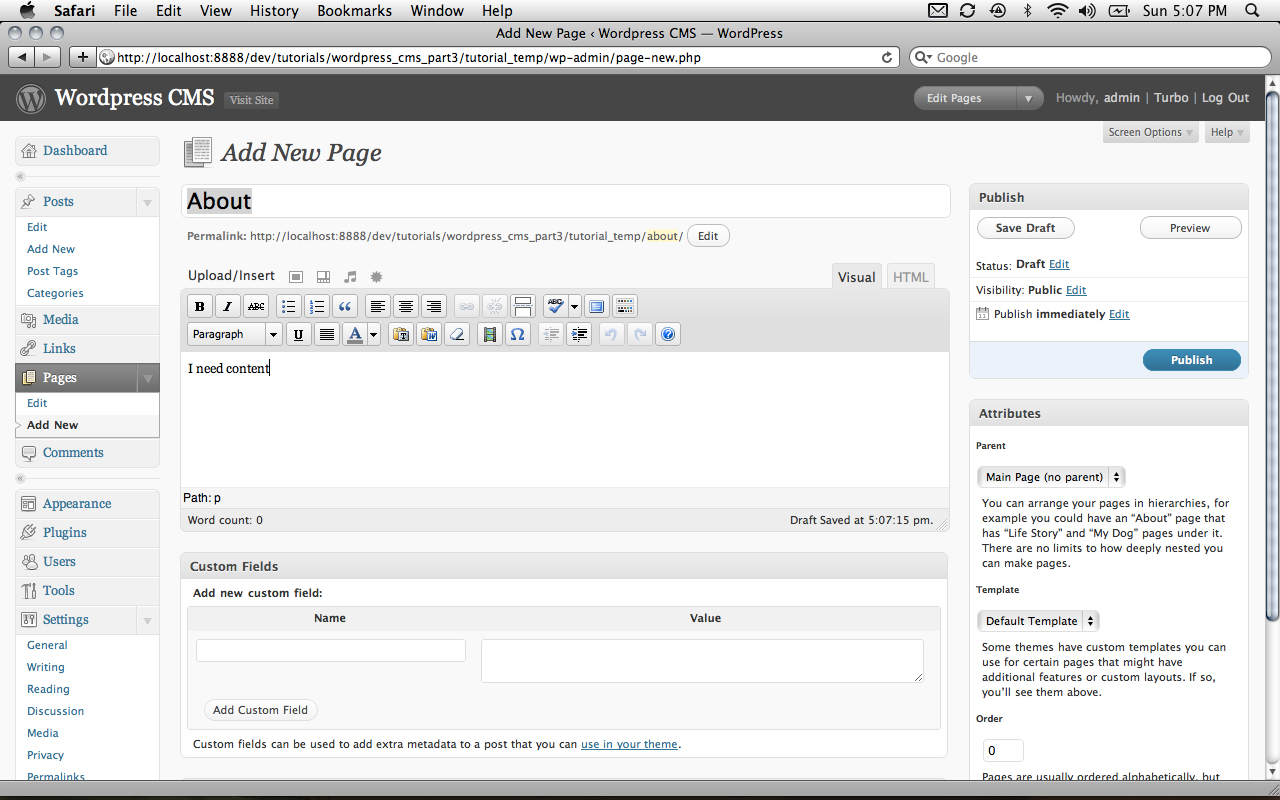This screenshot has width=1280, height=800.
Task: Toggle bold formatting in editor
Action: 199,306
